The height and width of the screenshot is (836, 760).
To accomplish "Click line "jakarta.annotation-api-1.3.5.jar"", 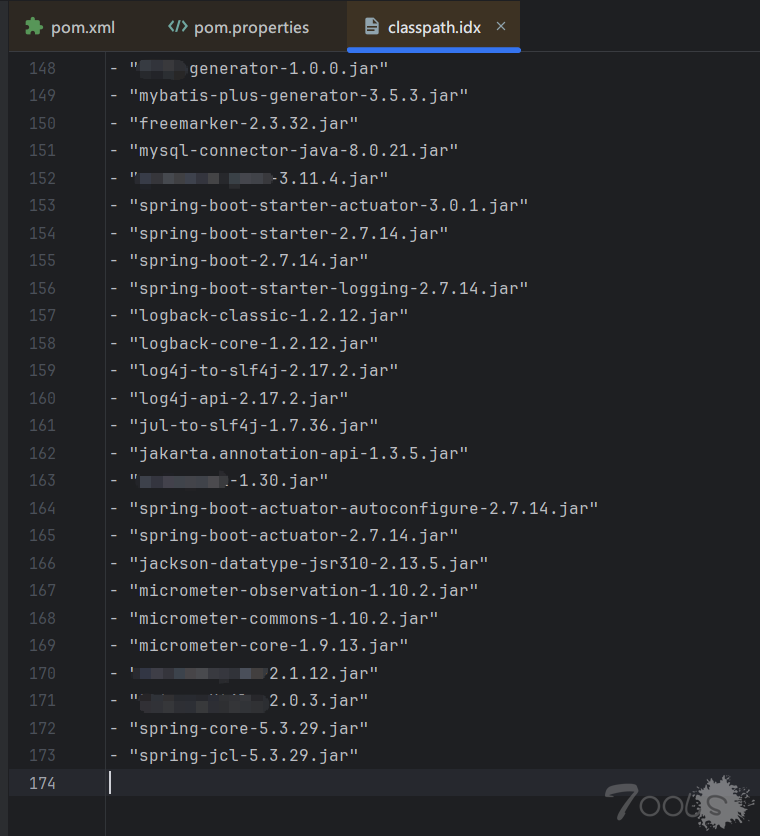I will coord(299,453).
